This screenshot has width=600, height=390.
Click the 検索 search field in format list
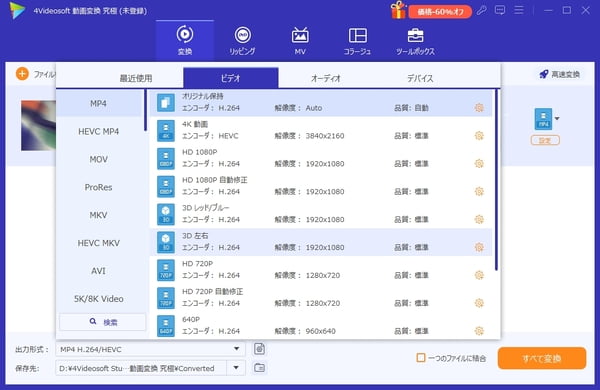(103, 322)
